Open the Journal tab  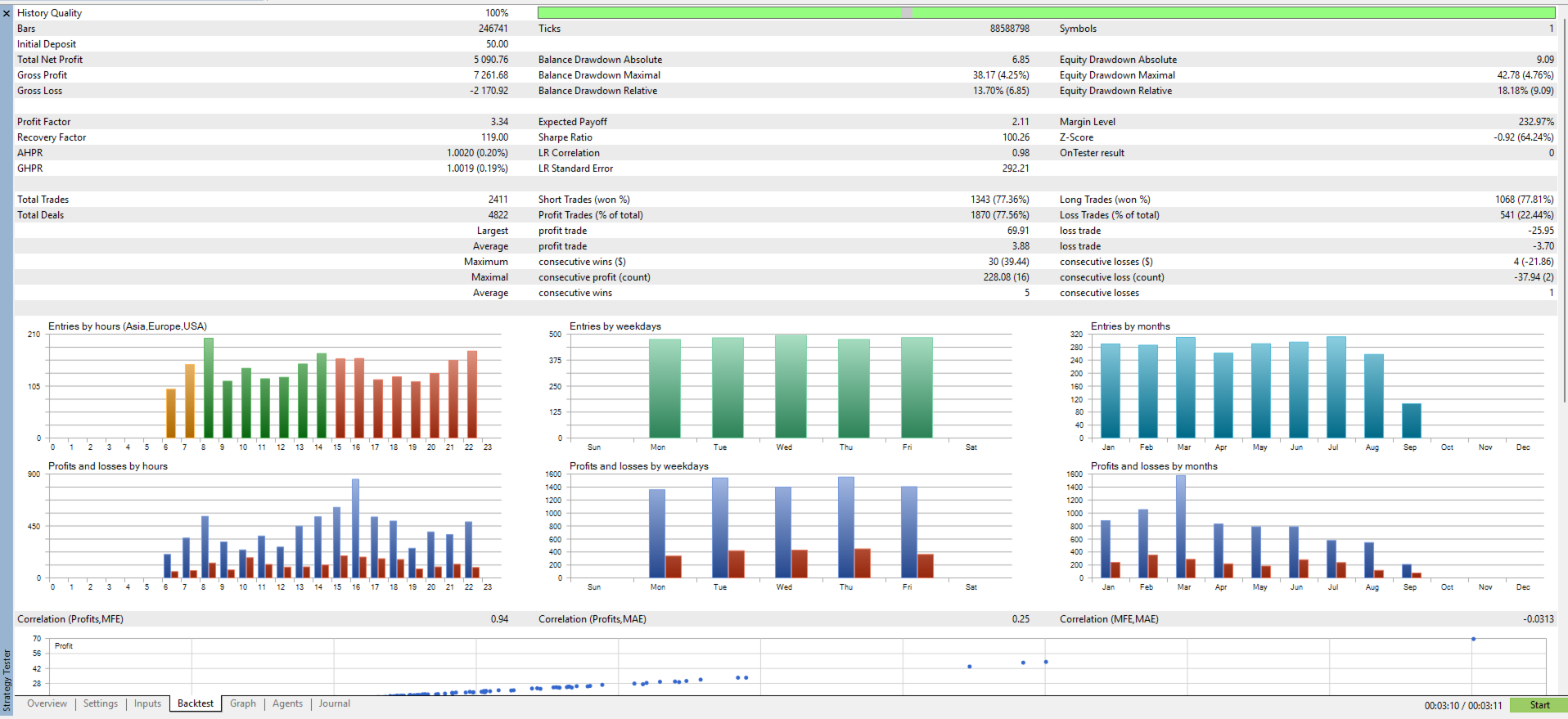tap(335, 703)
